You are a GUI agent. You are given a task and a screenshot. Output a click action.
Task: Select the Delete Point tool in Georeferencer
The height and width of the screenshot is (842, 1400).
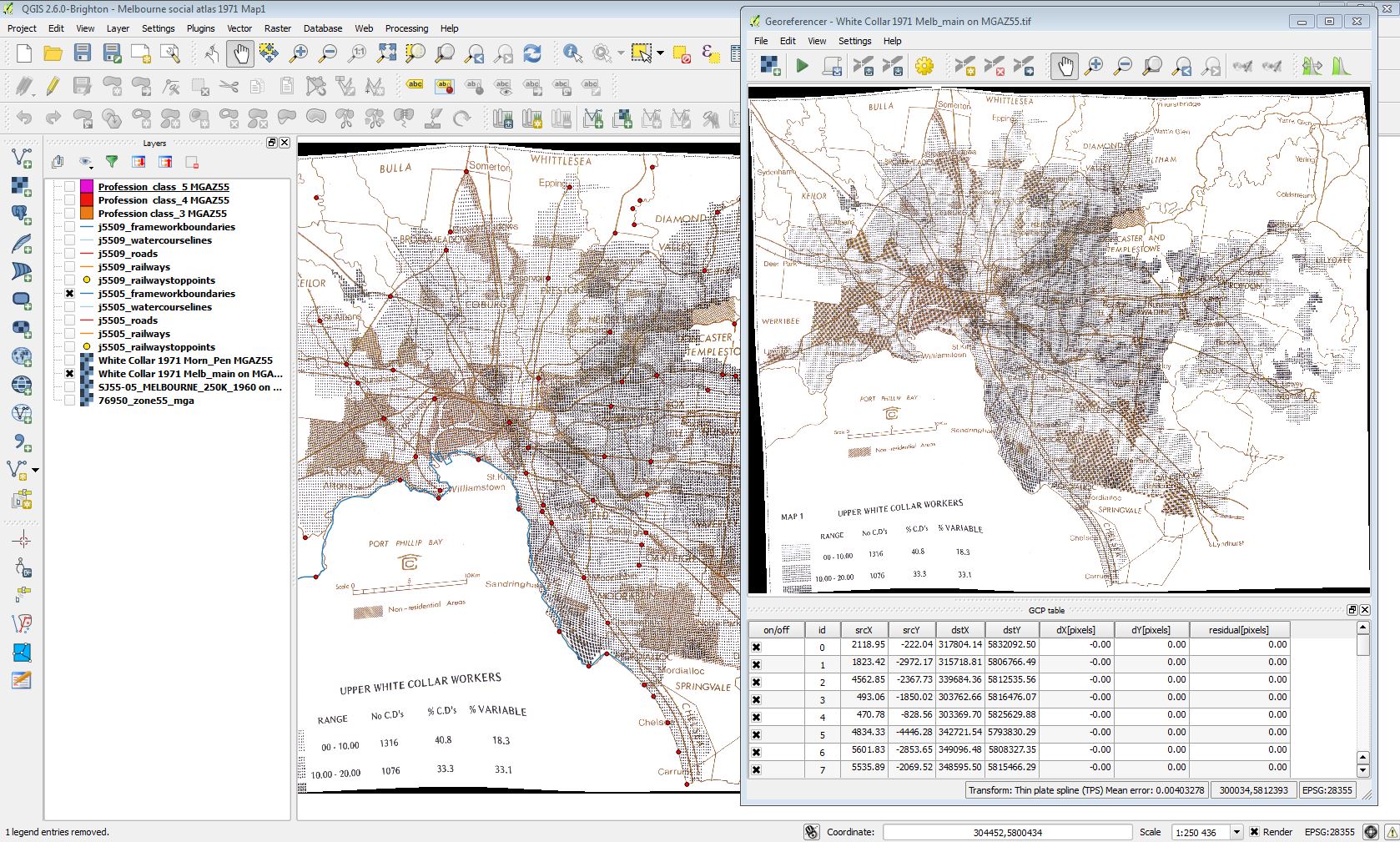pyautogui.click(x=994, y=66)
